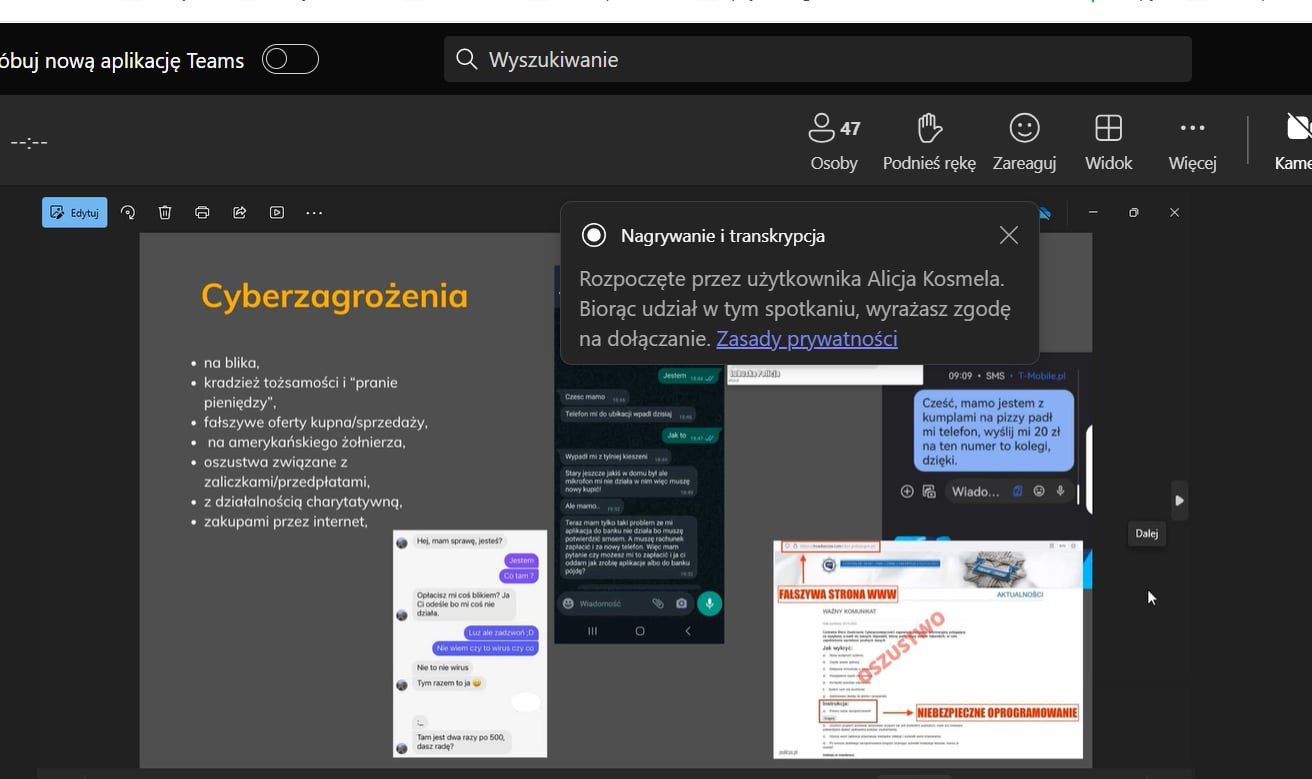
Task: Start slideshow with the play icon in toolbar
Action: 277,212
